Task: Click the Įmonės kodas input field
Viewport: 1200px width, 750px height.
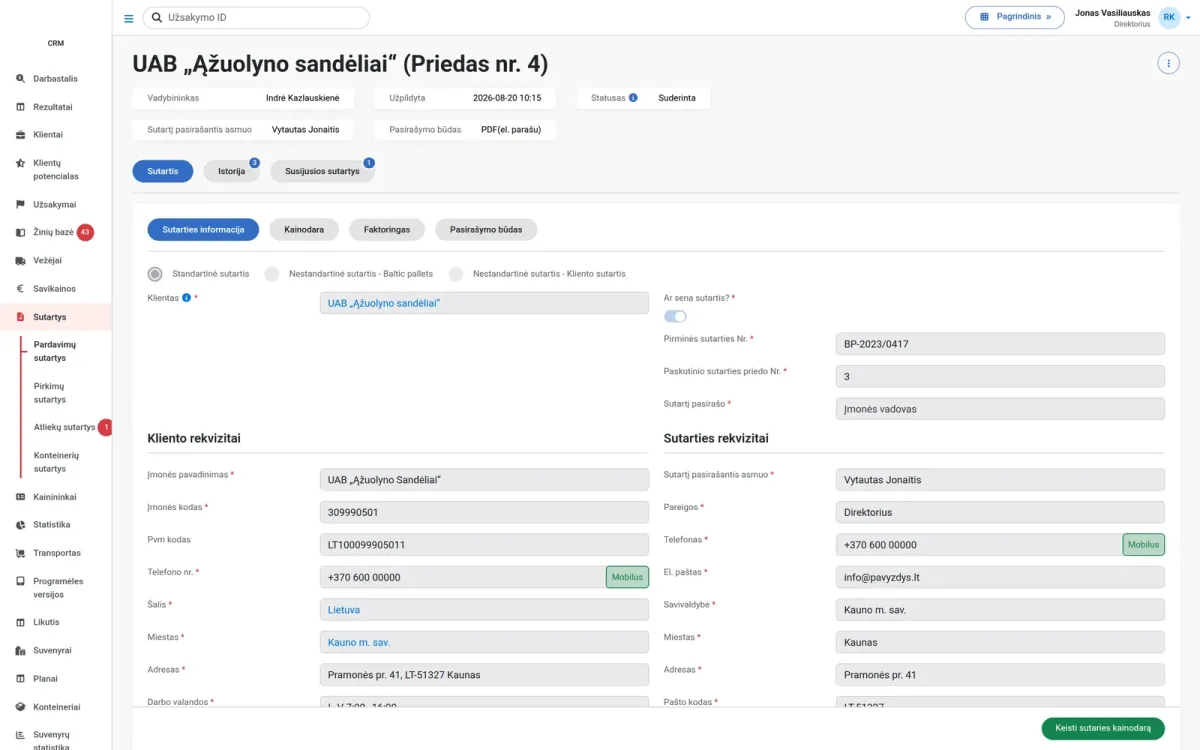Action: click(x=484, y=512)
